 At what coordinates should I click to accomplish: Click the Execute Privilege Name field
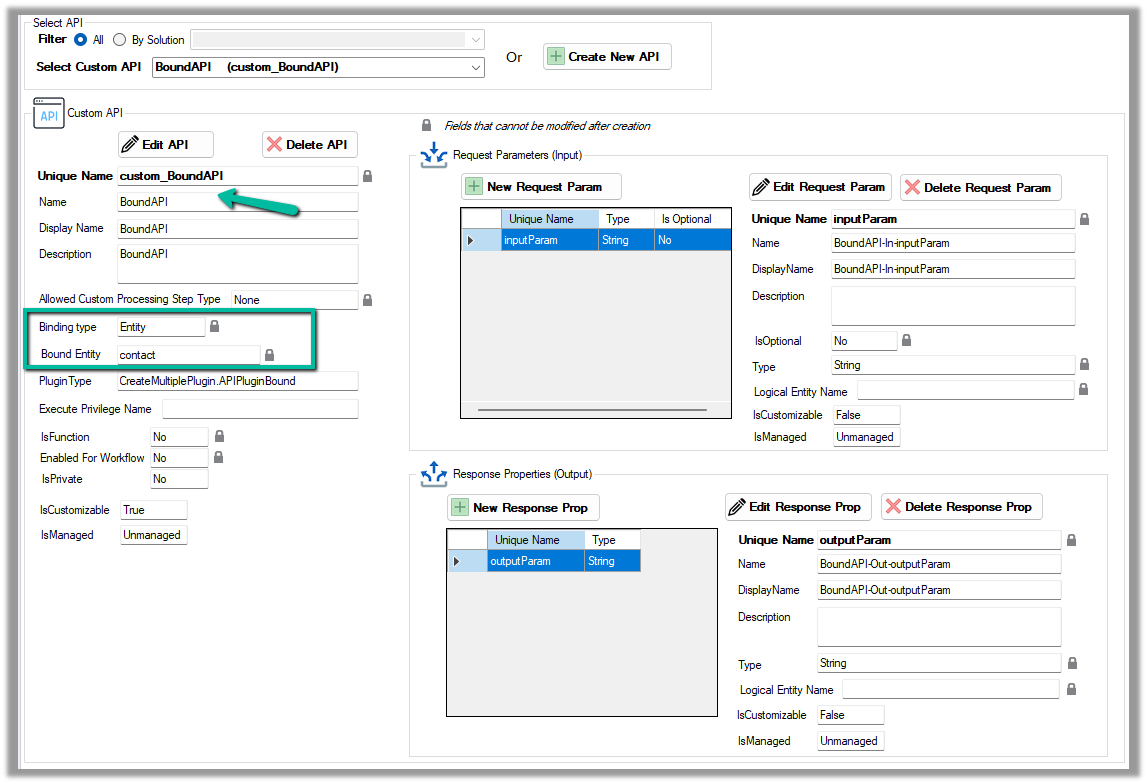pos(260,409)
